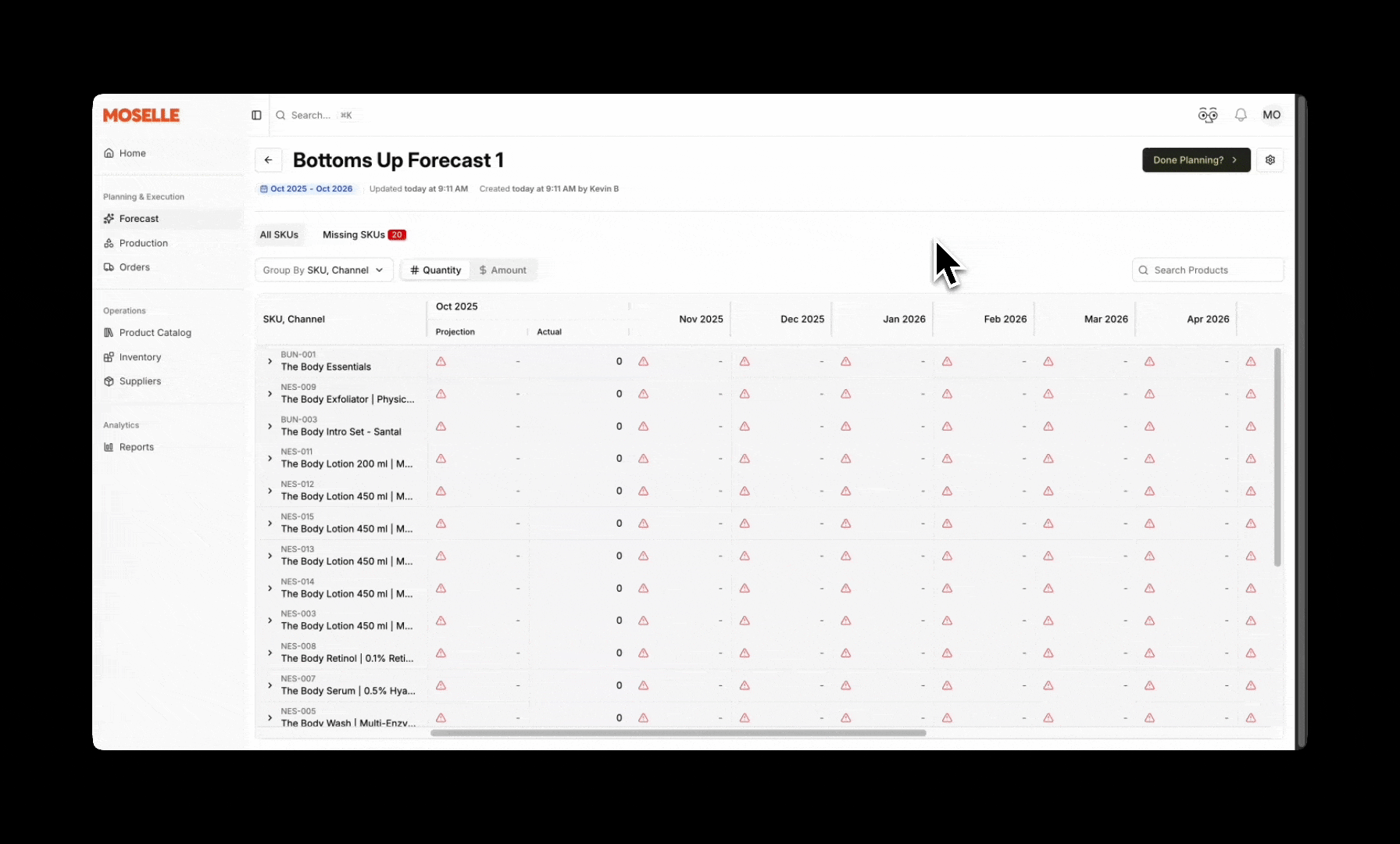Image resolution: width=1400 pixels, height=844 pixels.
Task: Switch view to Amount
Action: pyautogui.click(x=503, y=270)
